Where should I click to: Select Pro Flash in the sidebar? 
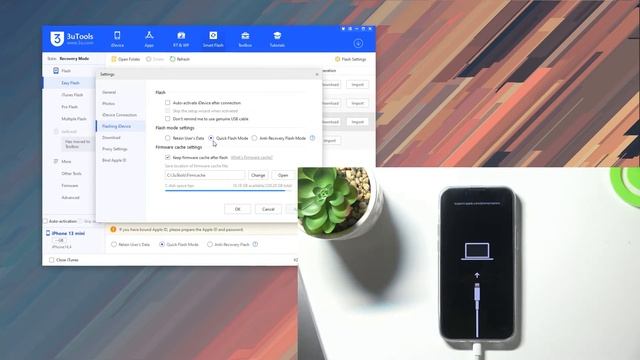coord(69,107)
